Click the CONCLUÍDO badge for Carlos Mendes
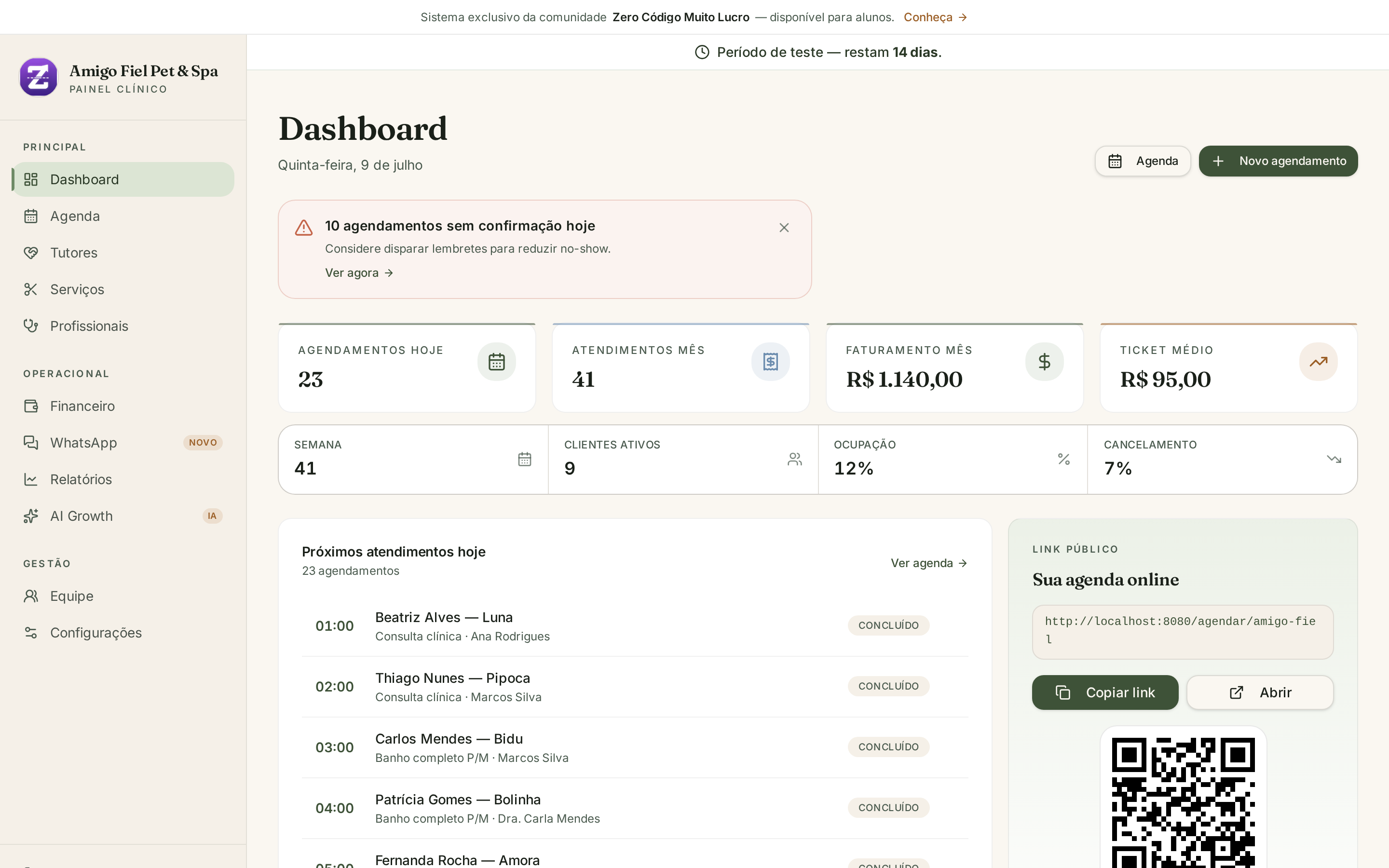This screenshot has width=1389, height=868. [x=888, y=747]
